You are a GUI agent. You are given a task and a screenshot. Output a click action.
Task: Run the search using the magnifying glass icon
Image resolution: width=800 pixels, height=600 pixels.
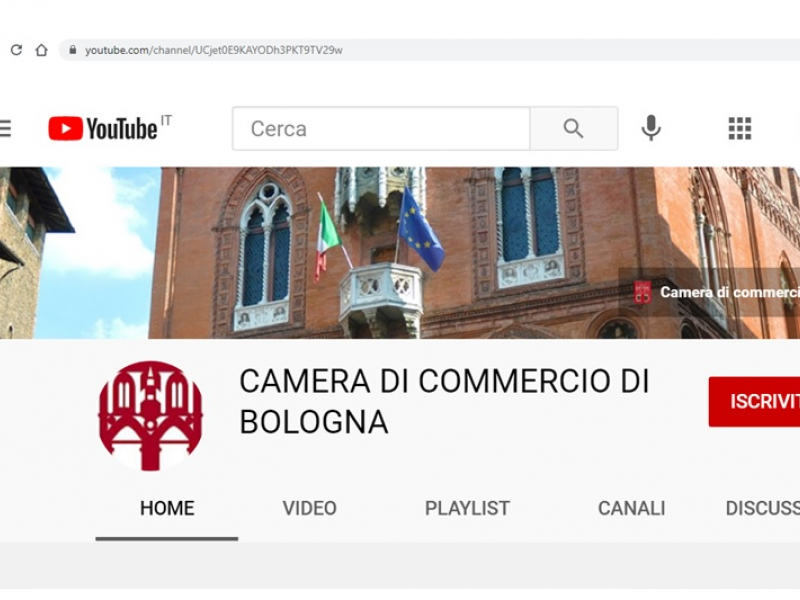[x=573, y=128]
